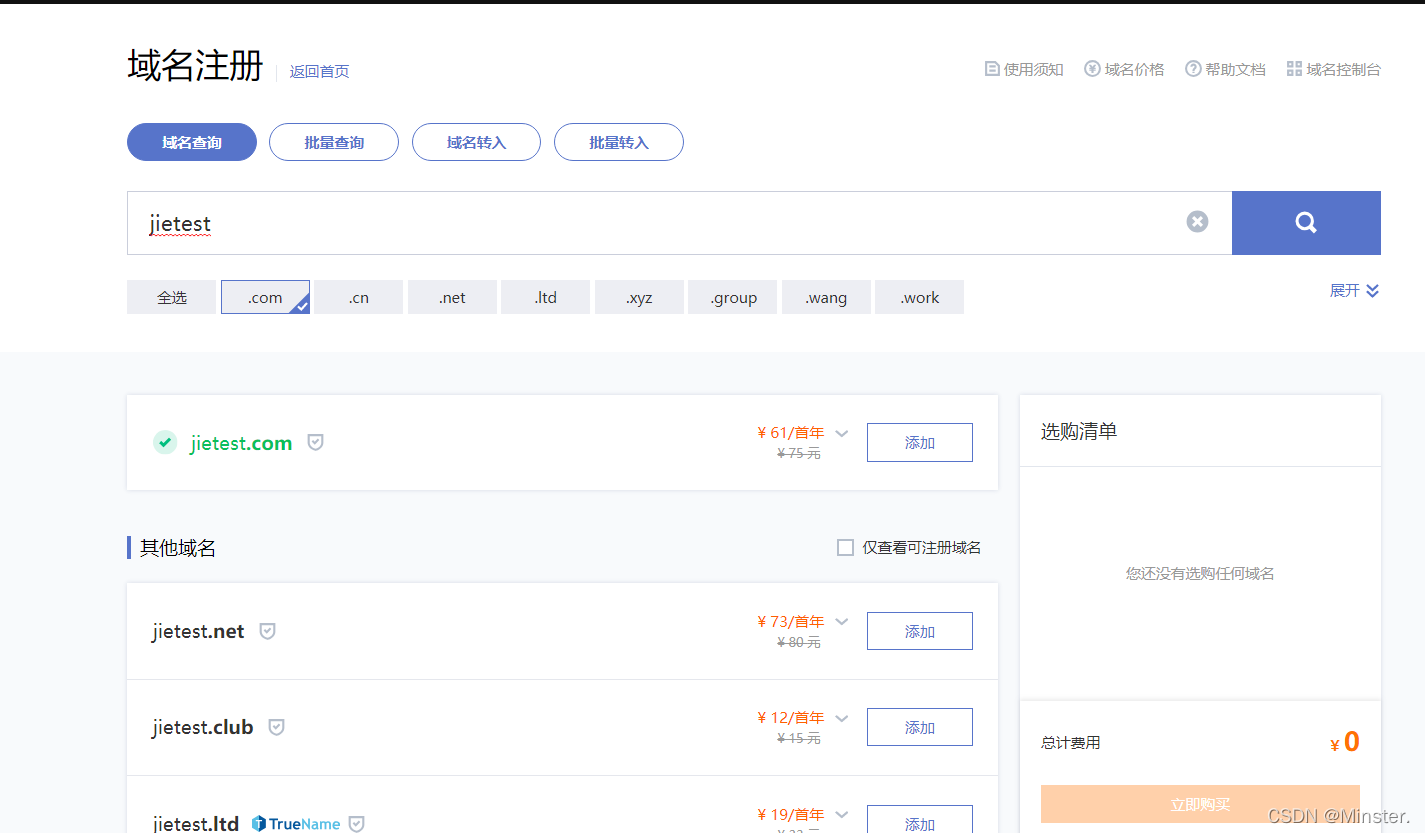
Task: Expand the price details for jietest.com
Action: [841, 433]
